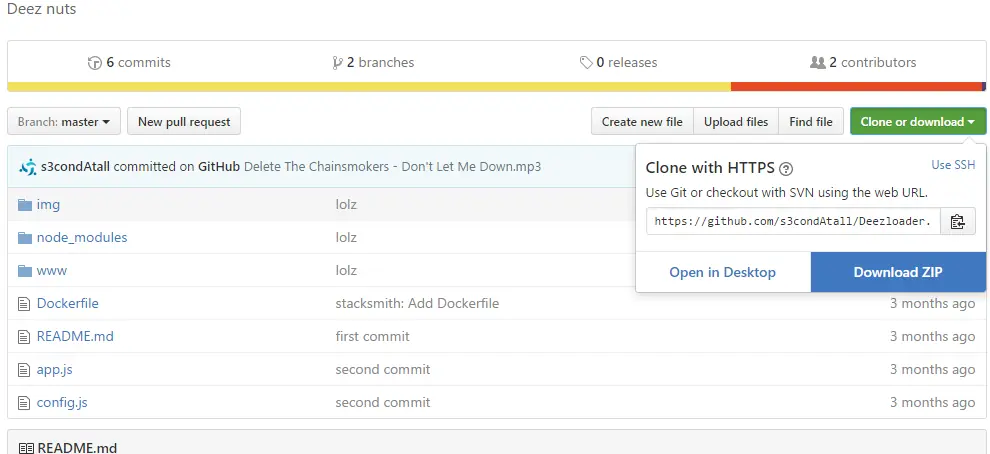Screen dimensions: 990x454
Task: Click the Upload files button
Action: [x=736, y=122]
